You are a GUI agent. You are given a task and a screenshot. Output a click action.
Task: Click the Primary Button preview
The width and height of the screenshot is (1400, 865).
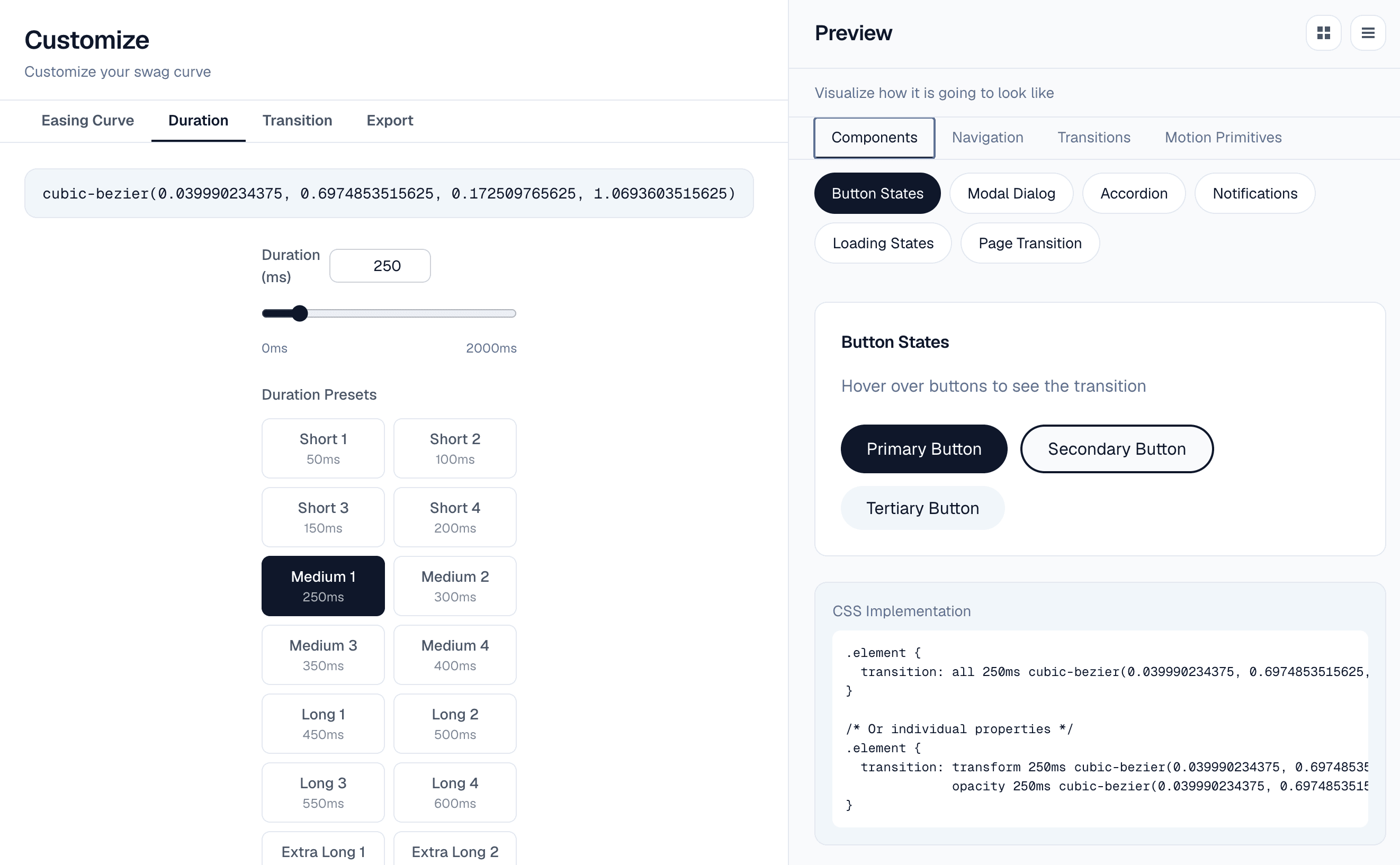click(x=923, y=449)
